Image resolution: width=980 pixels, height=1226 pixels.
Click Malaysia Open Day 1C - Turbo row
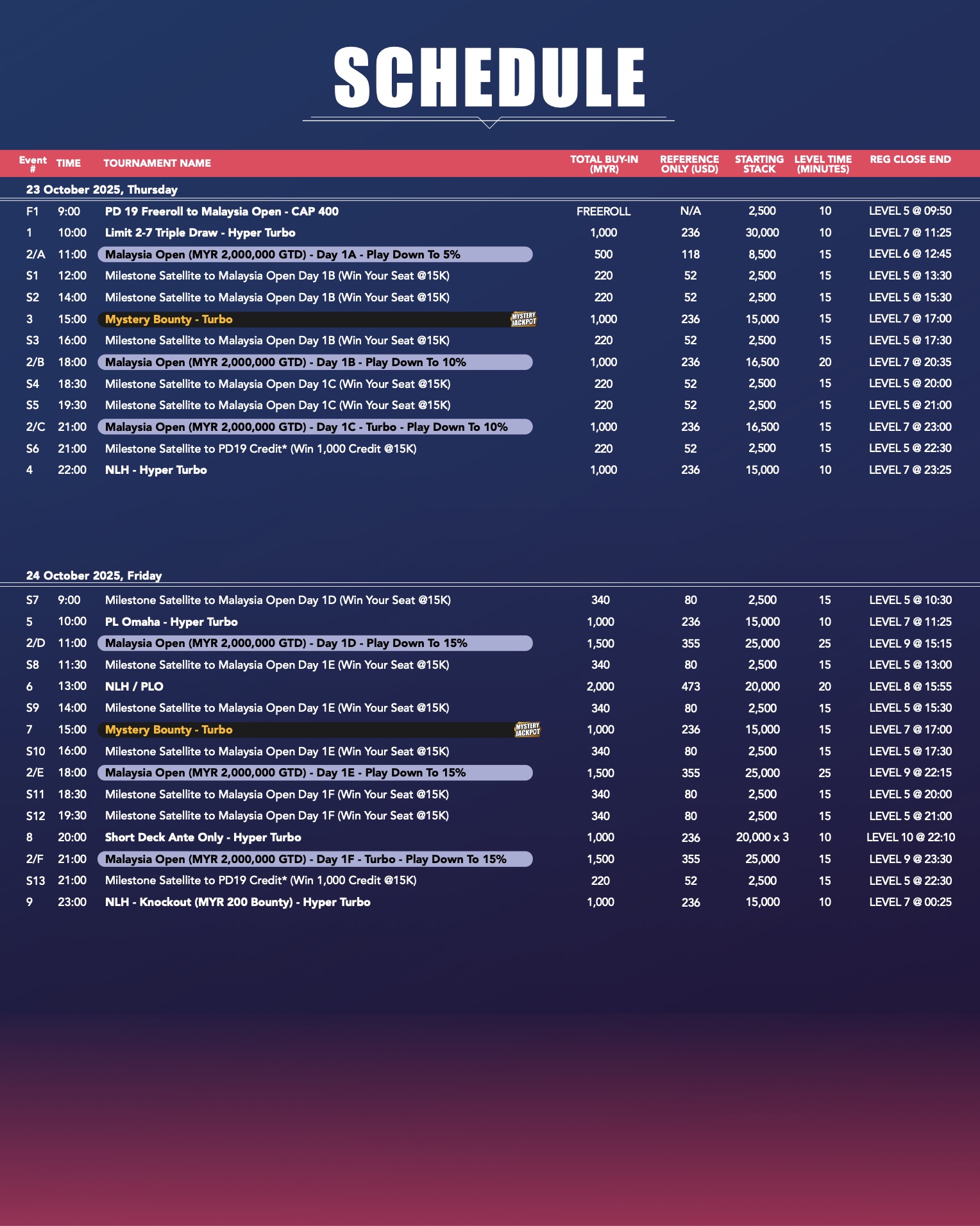(315, 427)
